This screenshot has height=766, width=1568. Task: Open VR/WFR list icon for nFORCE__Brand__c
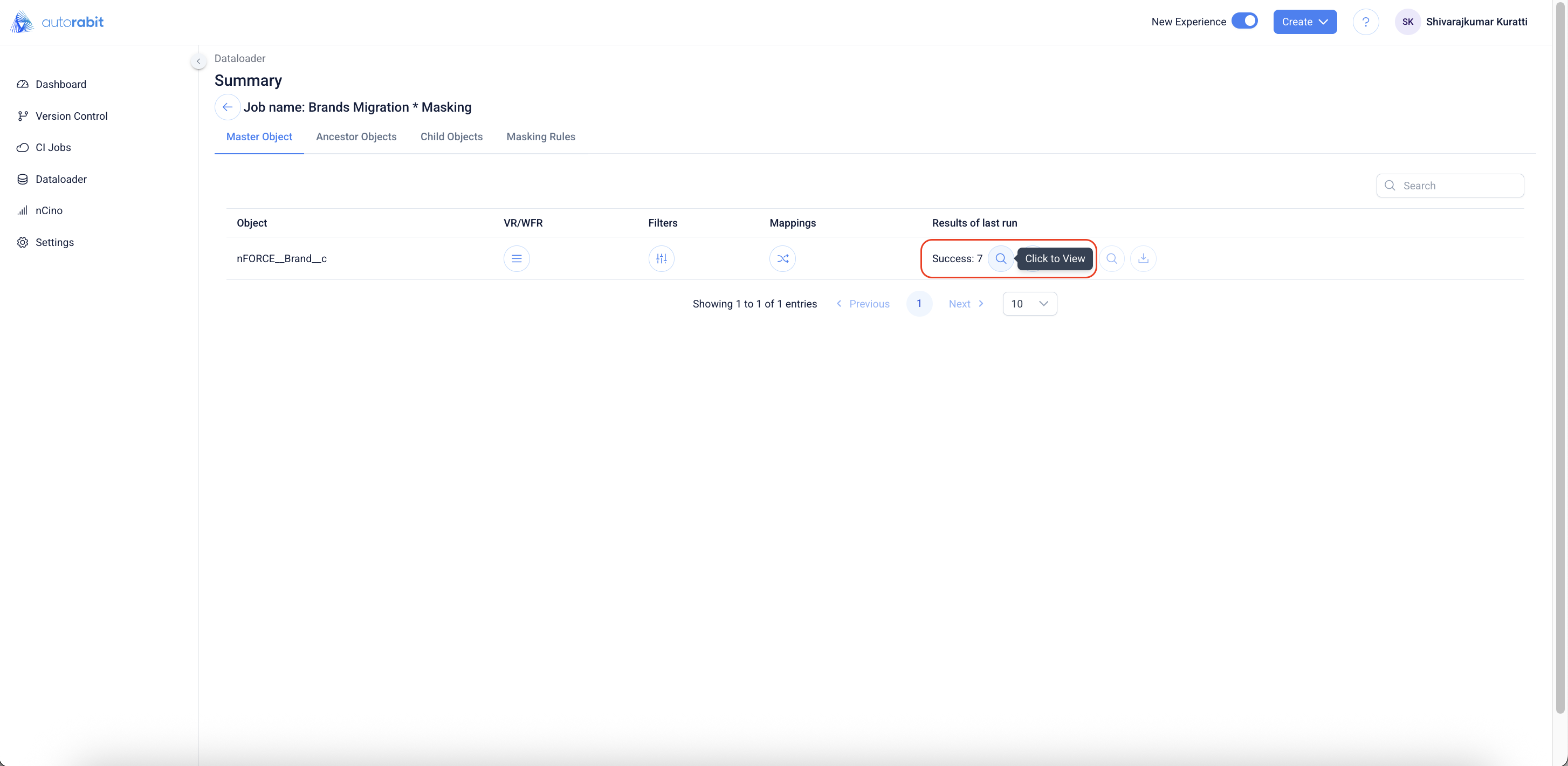tap(516, 258)
